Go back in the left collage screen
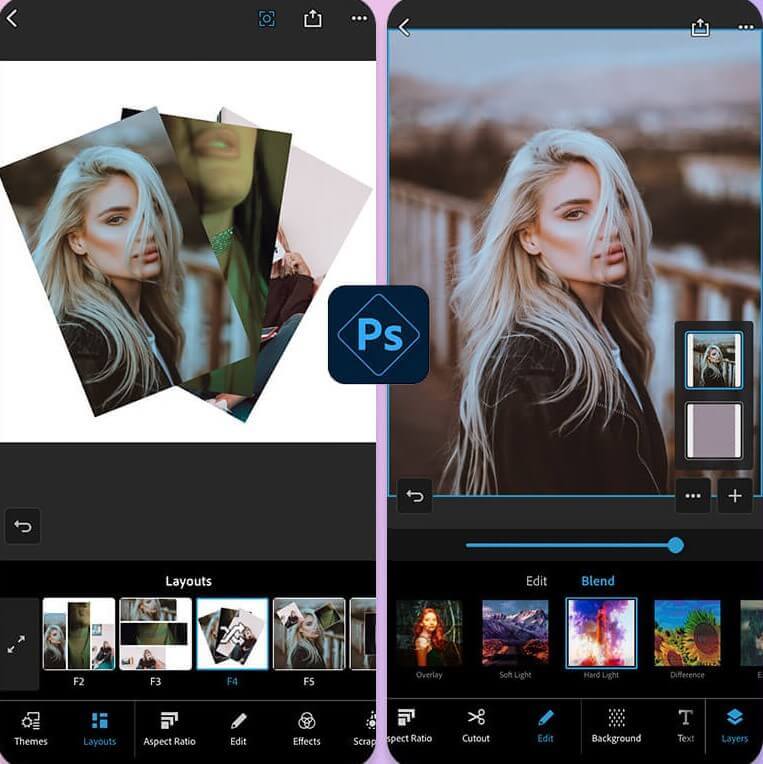Viewport: 763px width, 764px height. tap(12, 19)
